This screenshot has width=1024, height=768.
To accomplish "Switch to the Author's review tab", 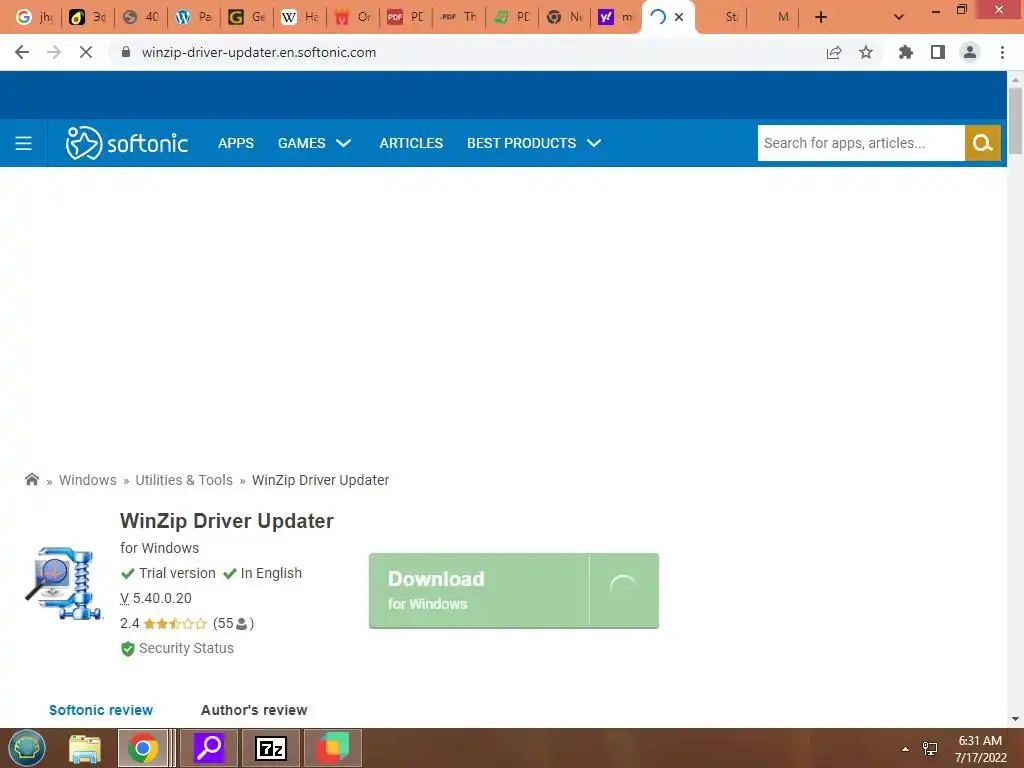I will click(254, 710).
